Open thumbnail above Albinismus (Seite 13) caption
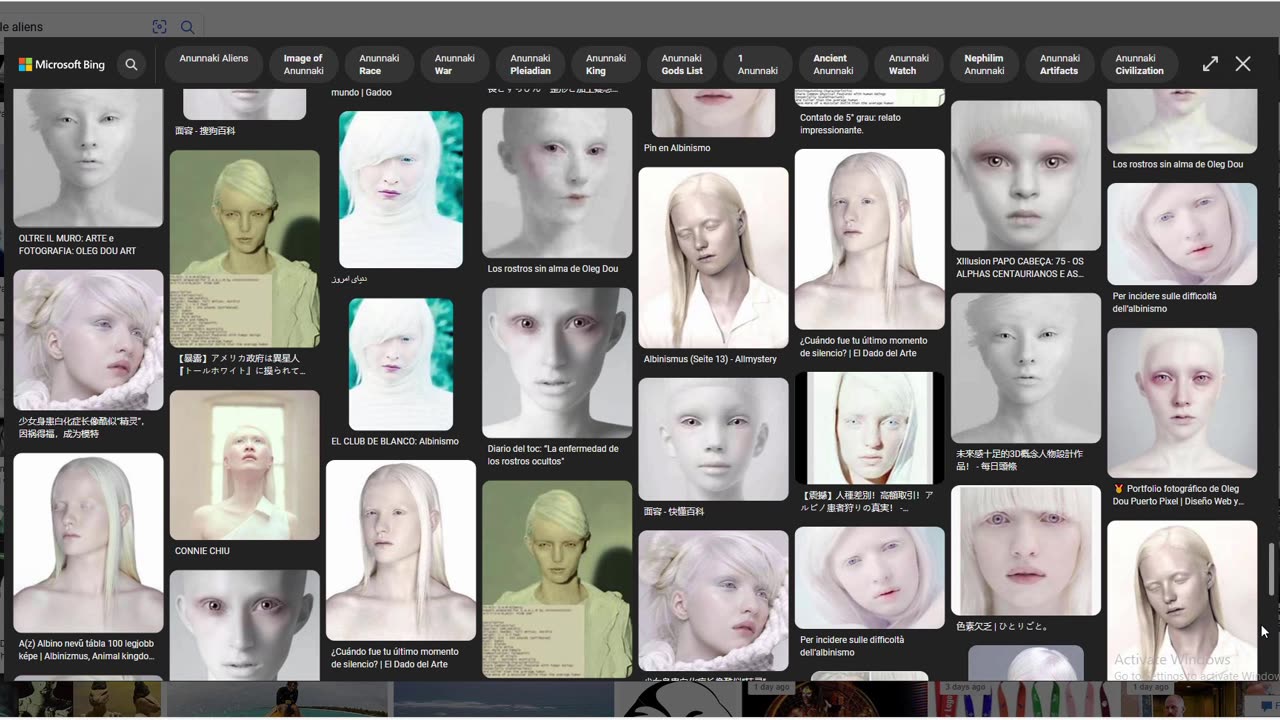Viewport: 1280px width, 720px height. point(714,258)
